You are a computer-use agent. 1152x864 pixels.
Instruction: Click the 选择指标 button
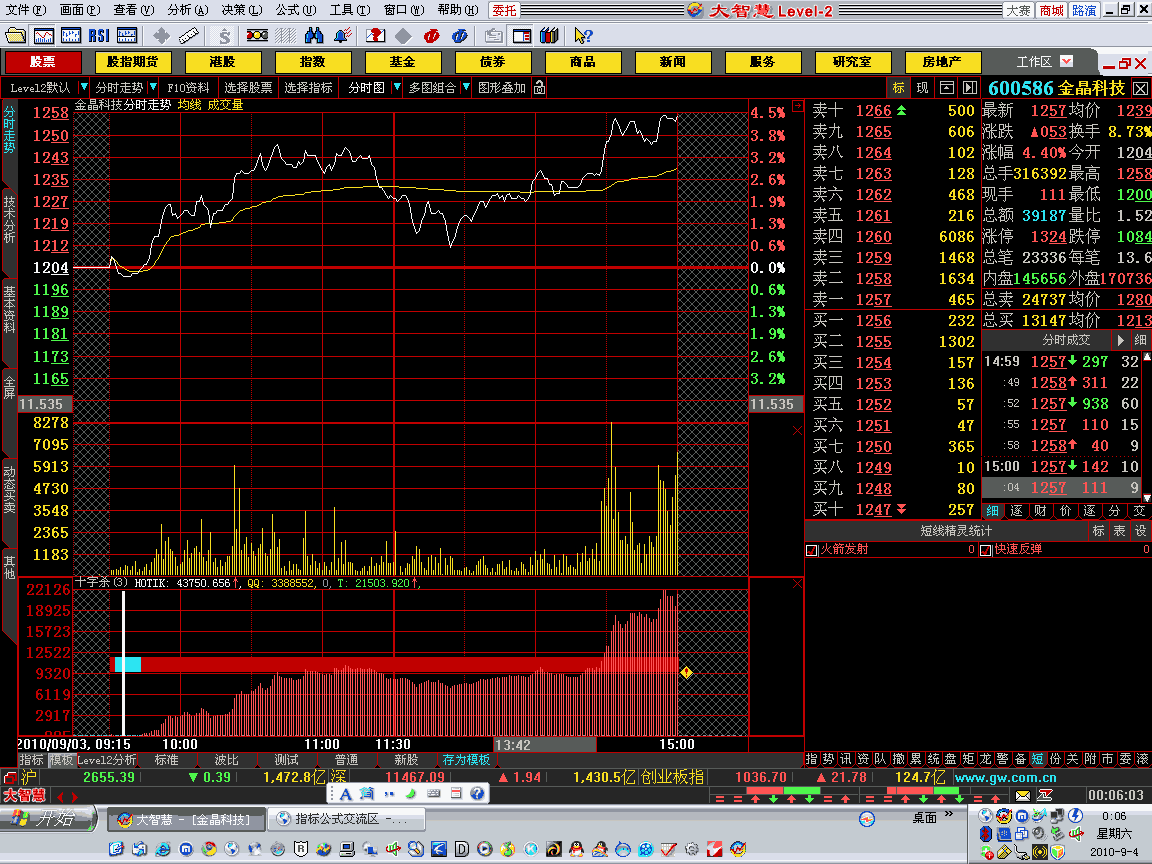coord(309,87)
